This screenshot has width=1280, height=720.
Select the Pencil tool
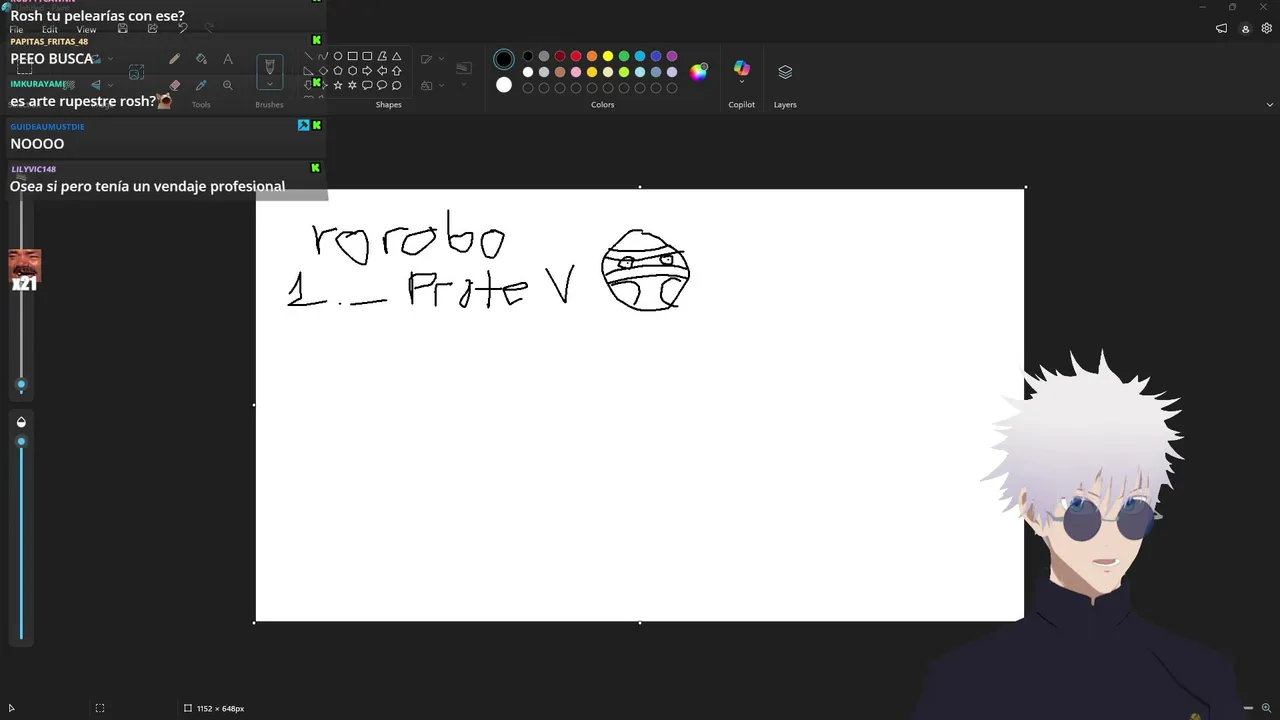(x=175, y=59)
